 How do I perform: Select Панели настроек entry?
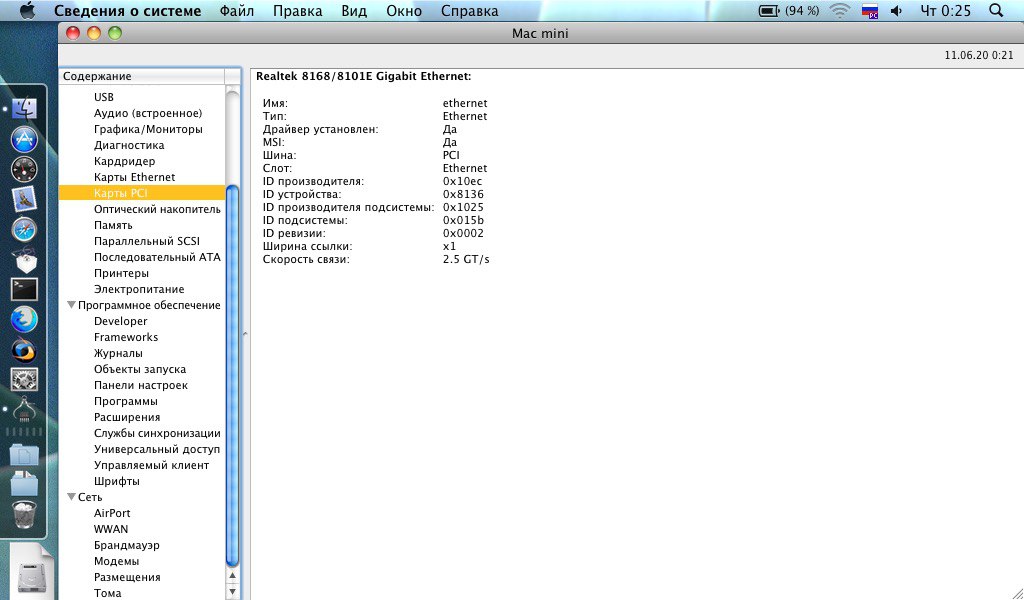pos(140,385)
